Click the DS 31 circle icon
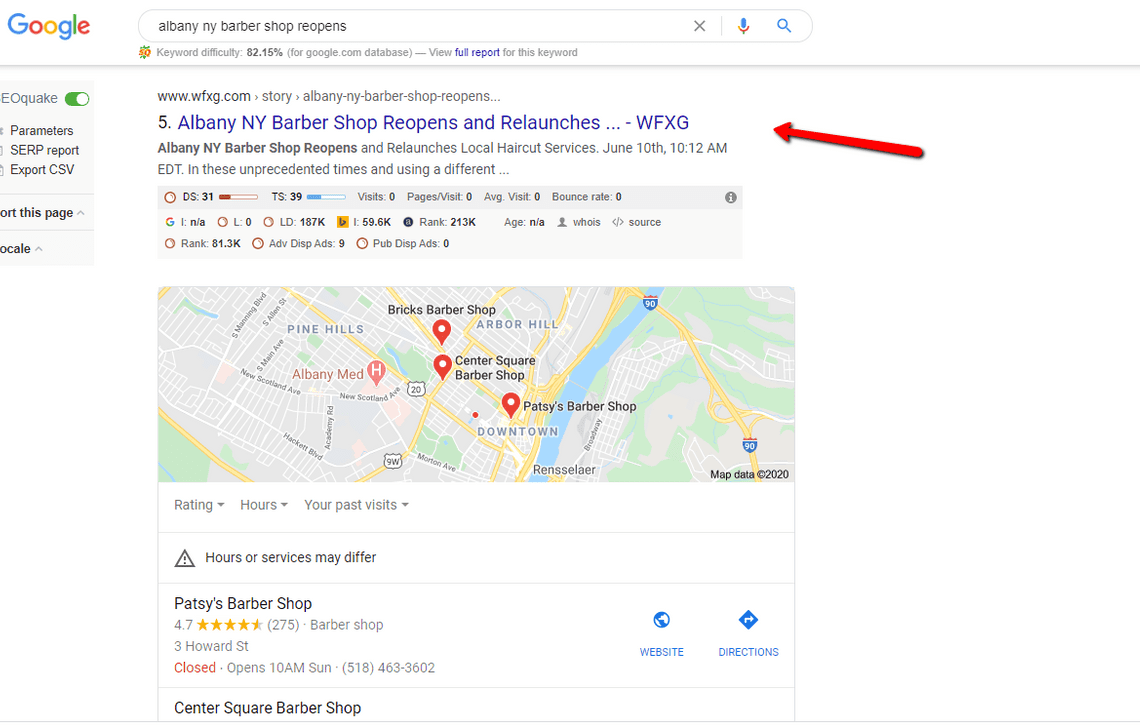 tap(170, 197)
